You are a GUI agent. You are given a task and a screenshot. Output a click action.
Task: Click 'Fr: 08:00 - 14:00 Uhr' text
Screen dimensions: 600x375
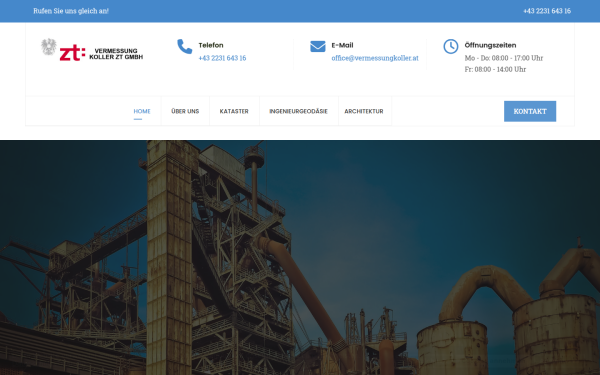tap(496, 69)
